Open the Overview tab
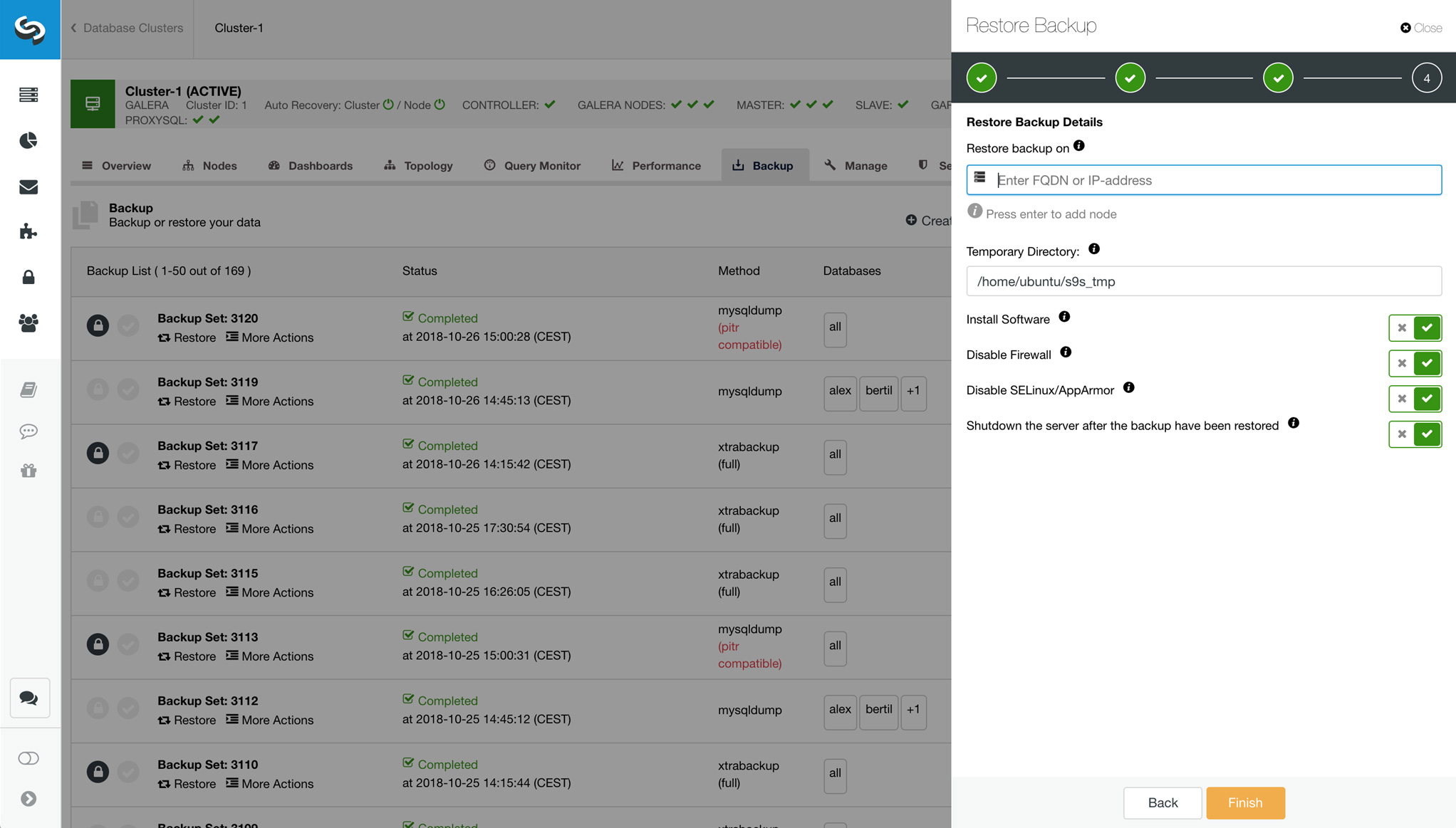Viewport: 1456px width, 828px height. point(116,166)
